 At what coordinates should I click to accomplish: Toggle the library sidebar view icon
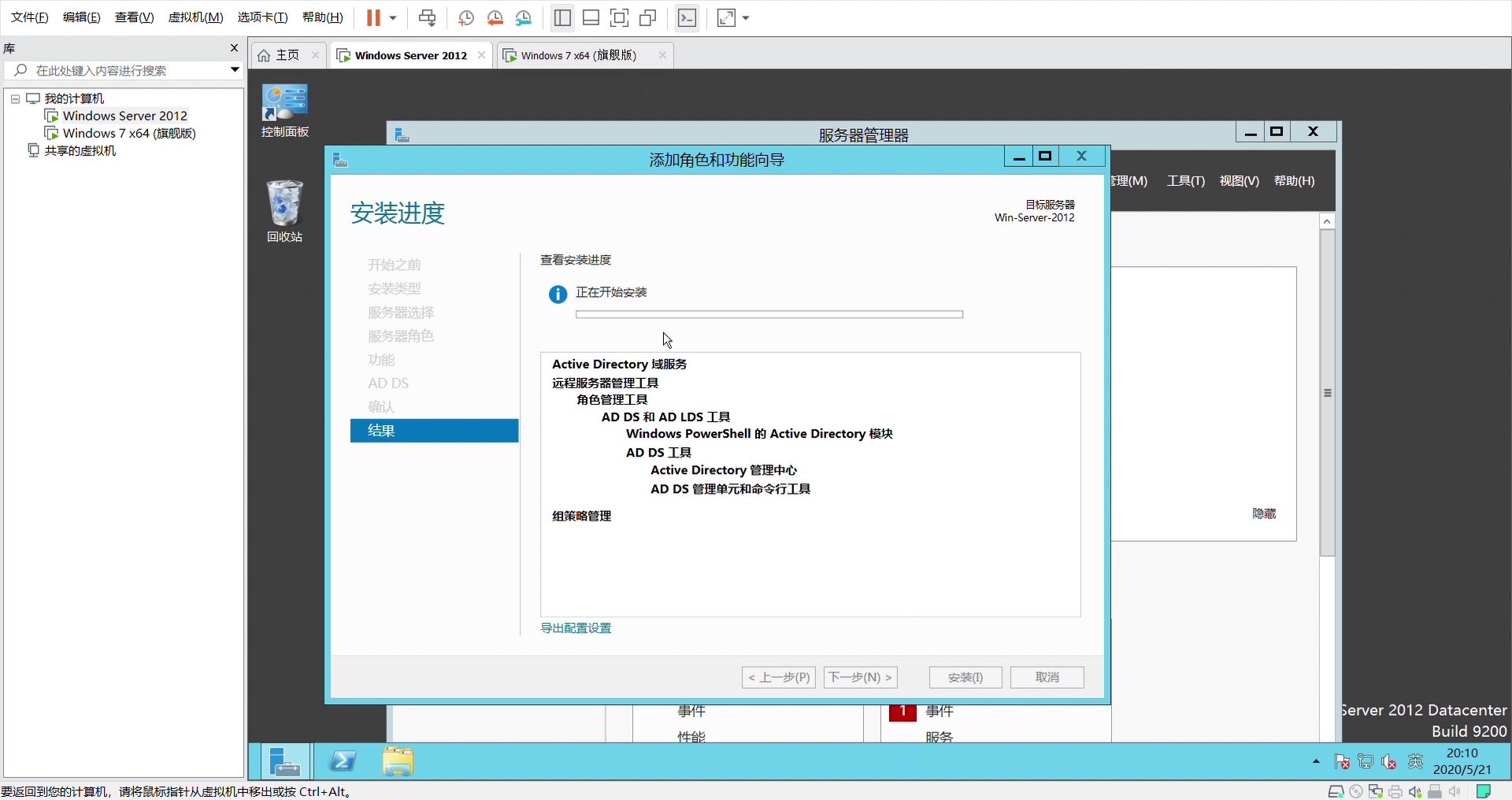point(562,17)
